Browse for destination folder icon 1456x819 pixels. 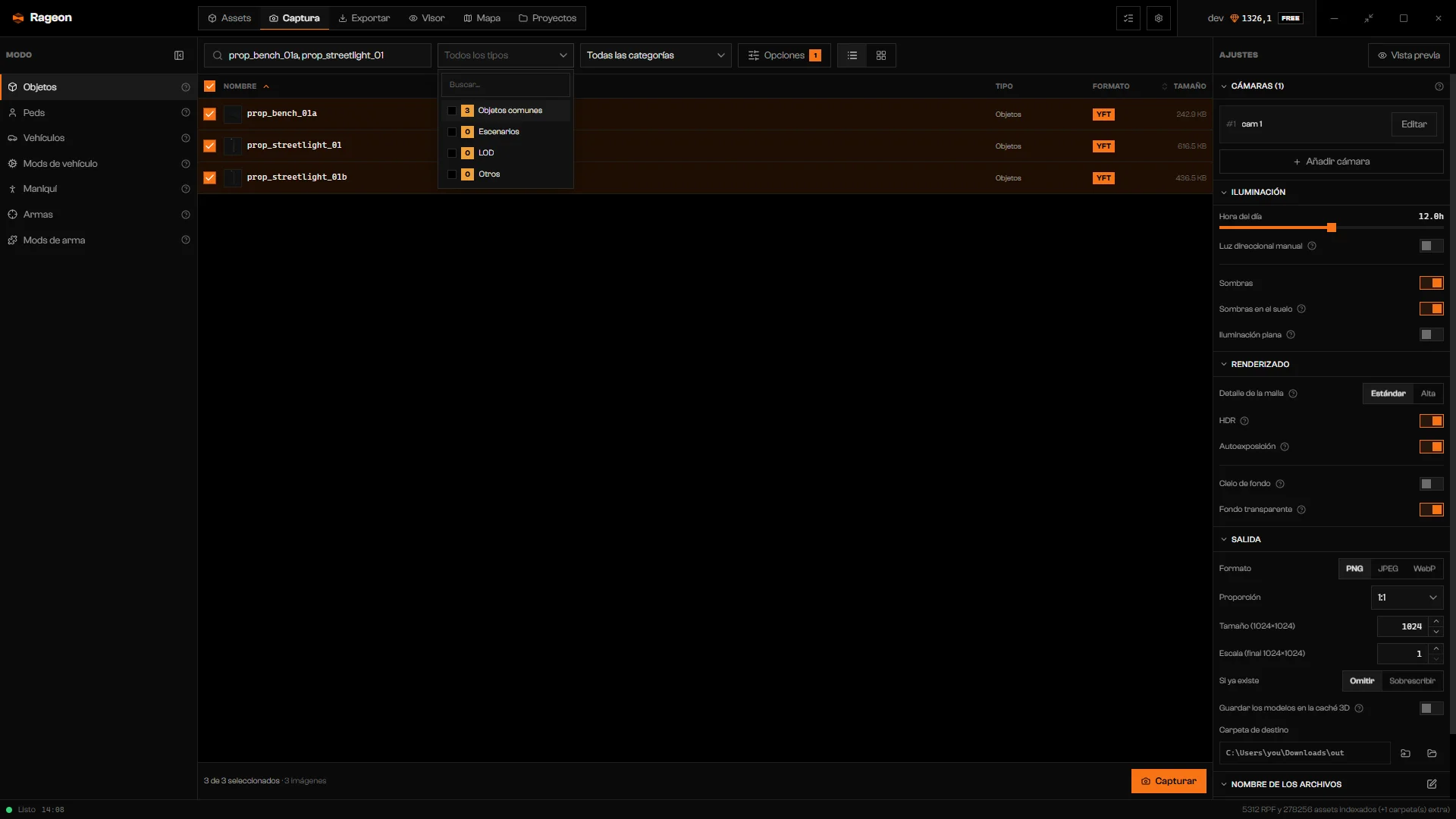[x=1405, y=753]
